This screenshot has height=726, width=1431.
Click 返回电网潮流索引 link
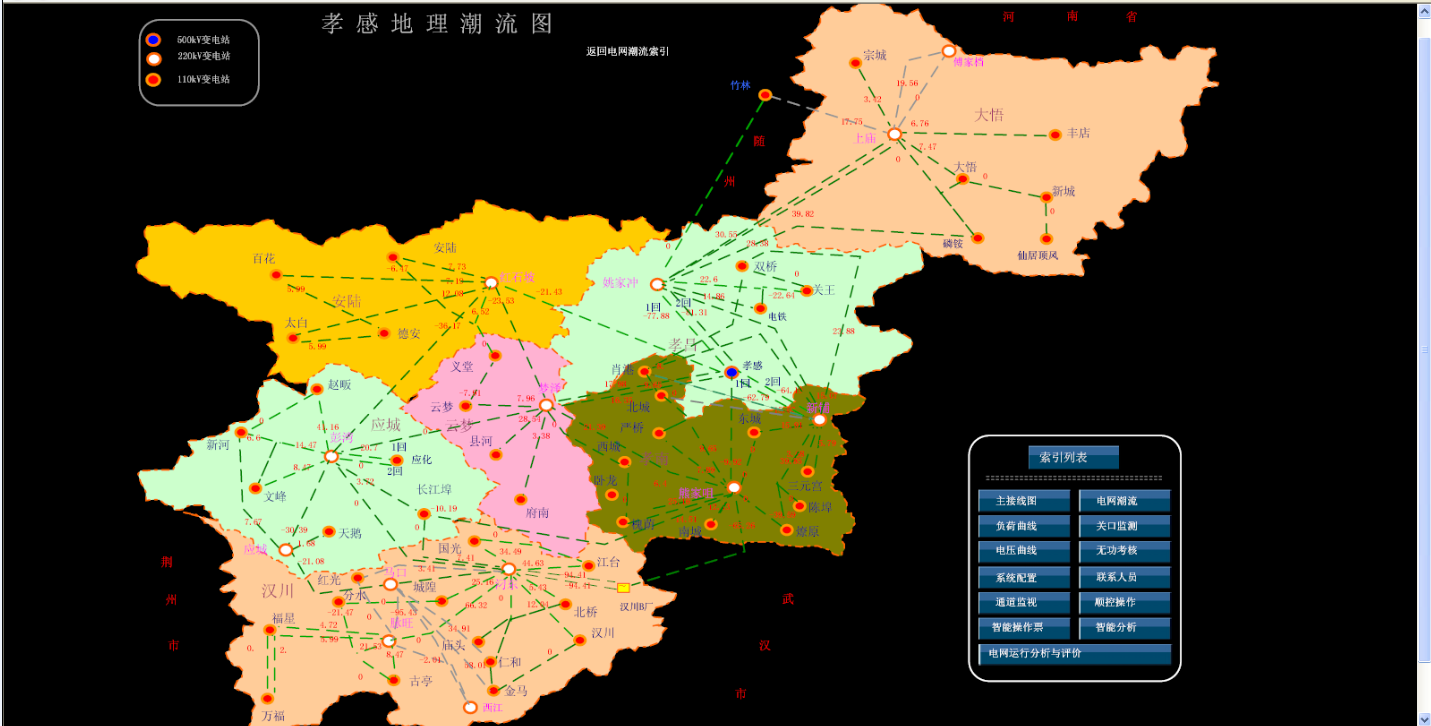[x=627, y=51]
